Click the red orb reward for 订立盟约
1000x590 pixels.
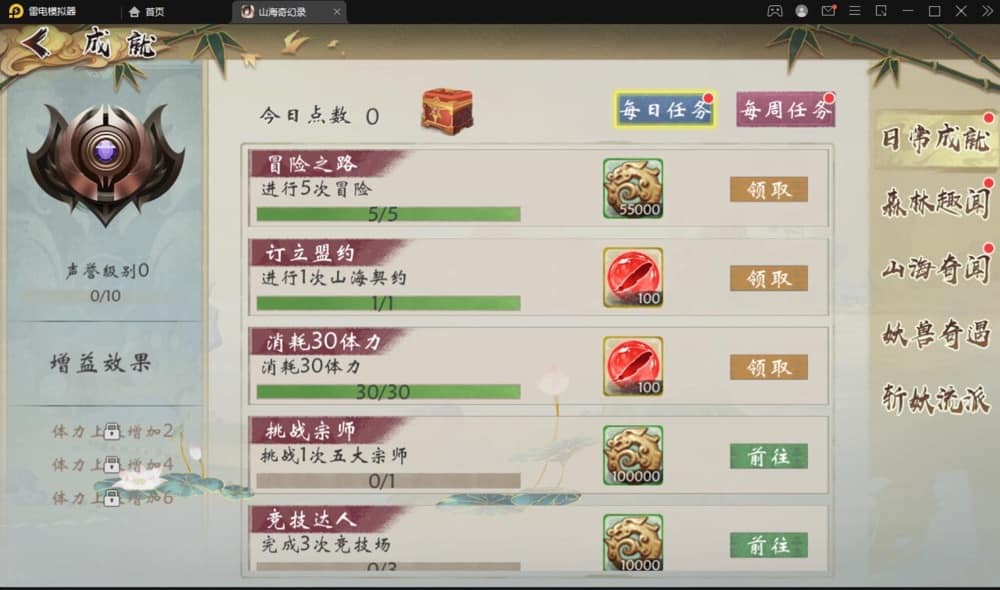633,277
